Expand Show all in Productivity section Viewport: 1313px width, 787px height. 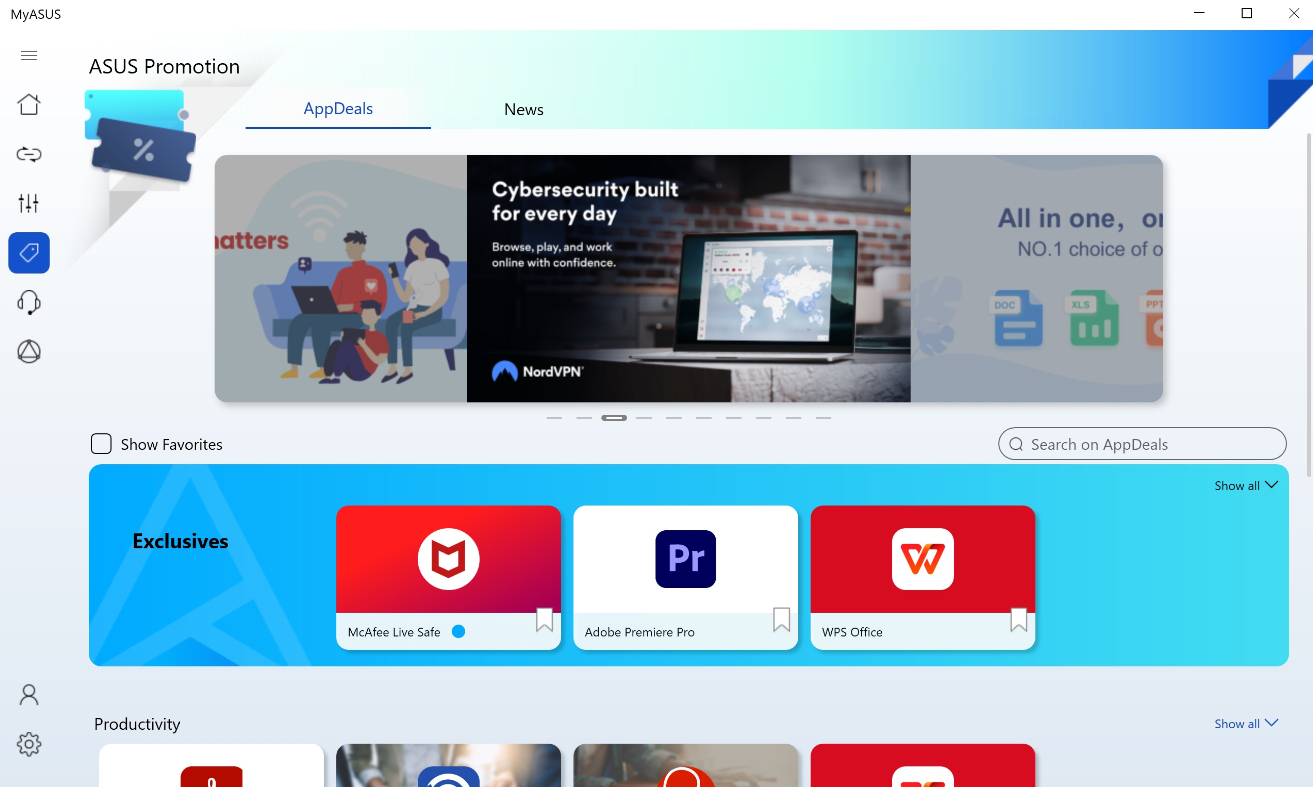(x=1246, y=723)
